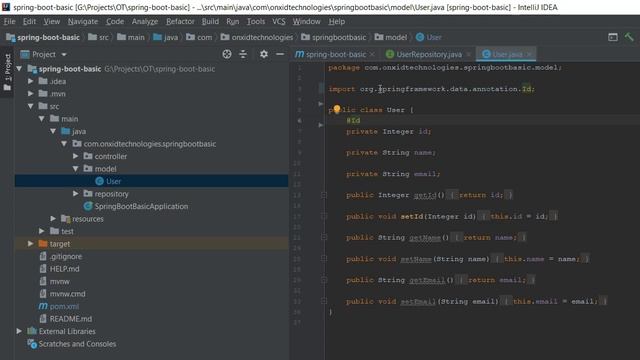This screenshot has height=360, width=640.
Task: Select the .gitignore file
Action: [x=66, y=256]
